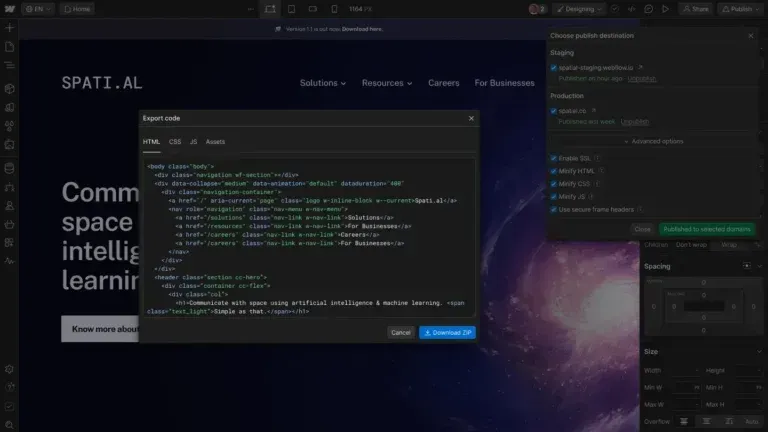
Task: Open the search icon in left sidebar
Action: [x=9, y=425]
